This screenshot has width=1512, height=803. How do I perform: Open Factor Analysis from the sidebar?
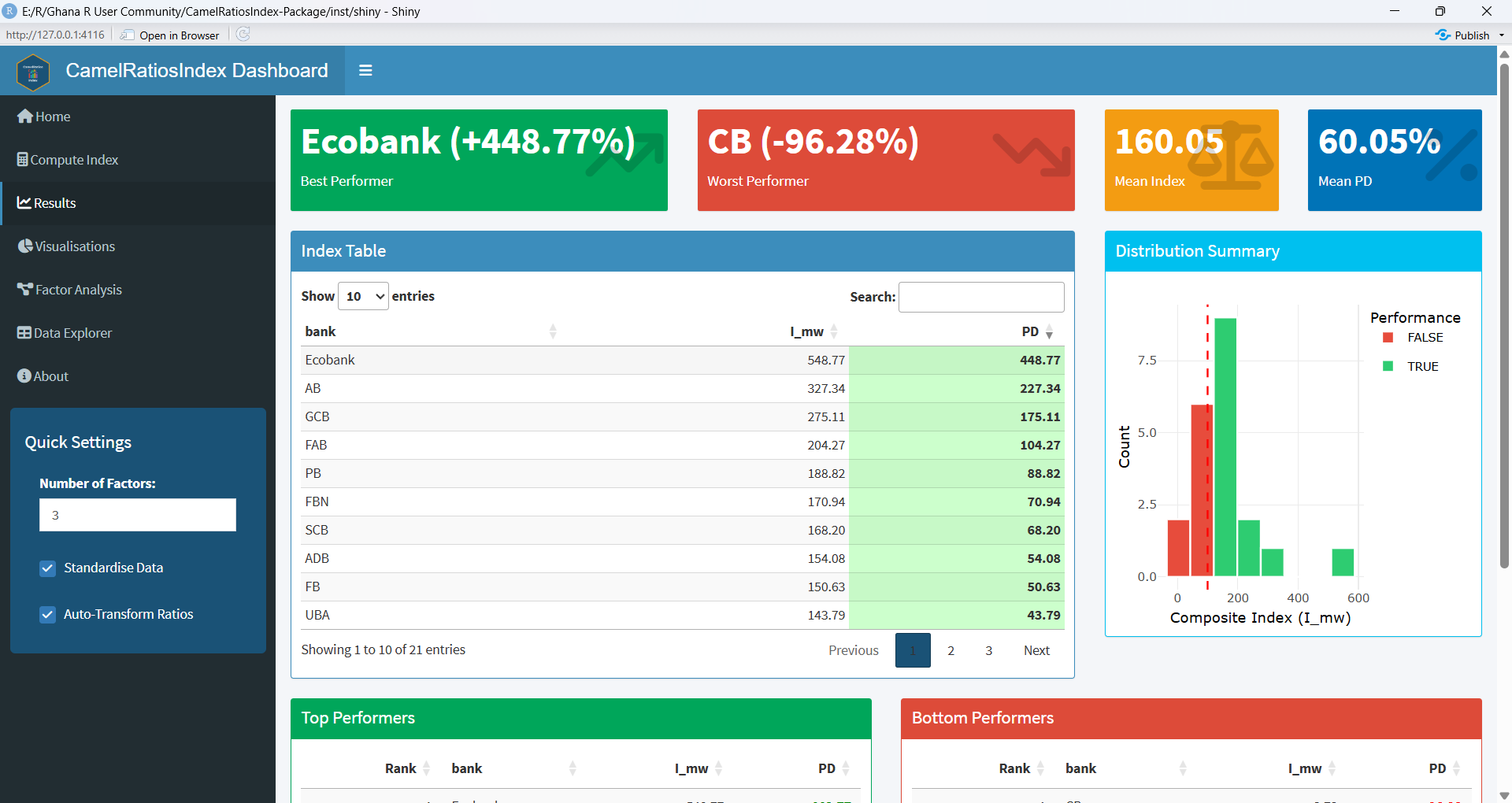[x=138, y=290]
